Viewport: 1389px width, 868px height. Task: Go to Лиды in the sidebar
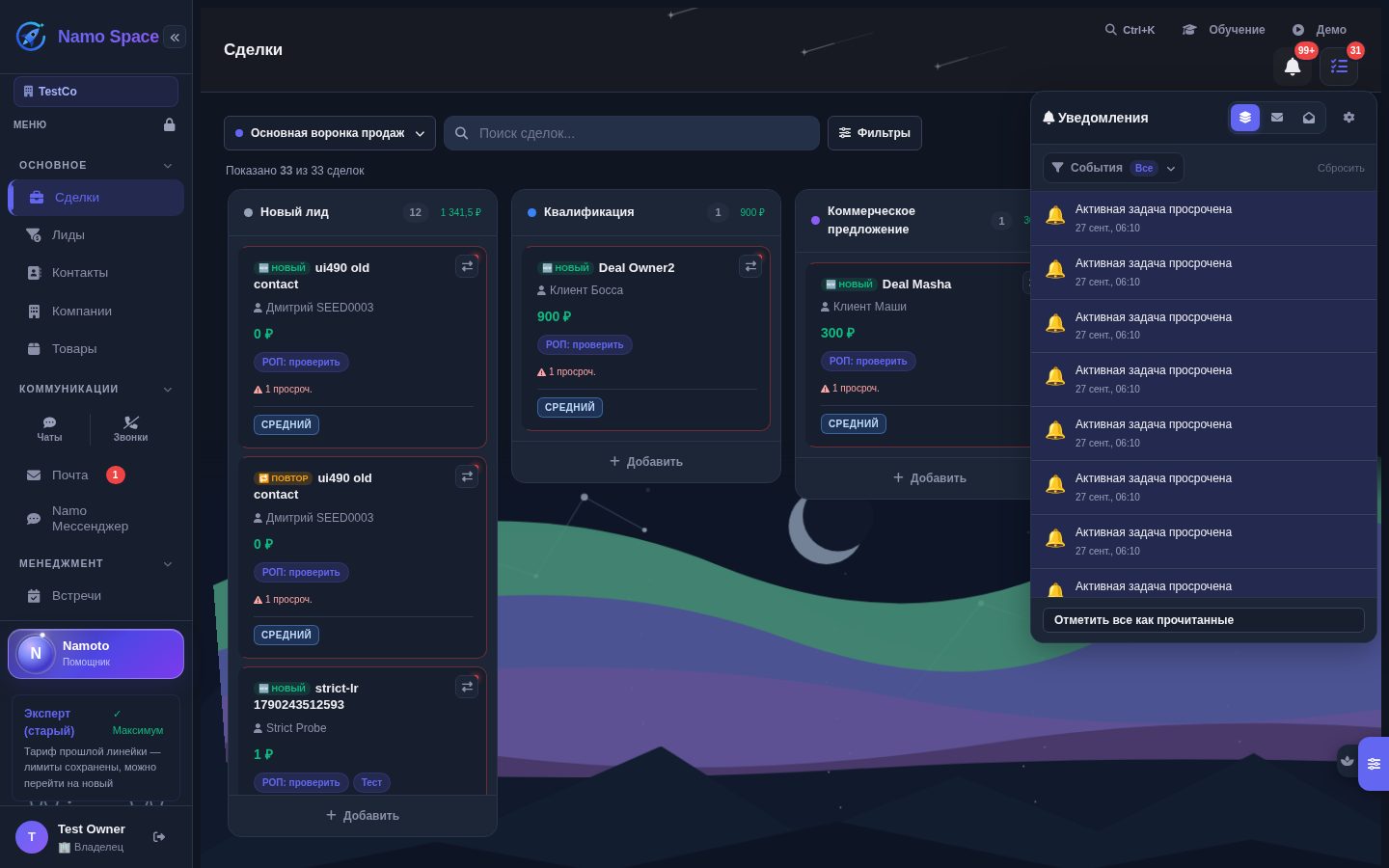(x=95, y=235)
